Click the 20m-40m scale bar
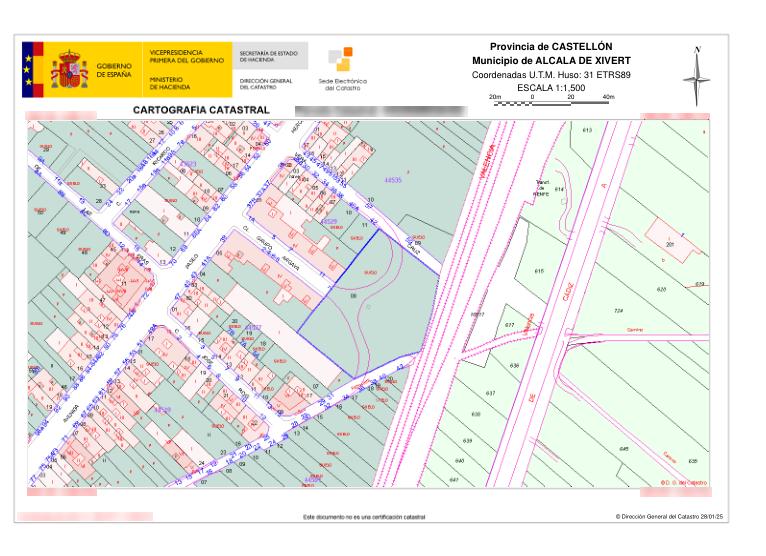Image resolution: width=766 pixels, height=556 pixels. click(552, 100)
